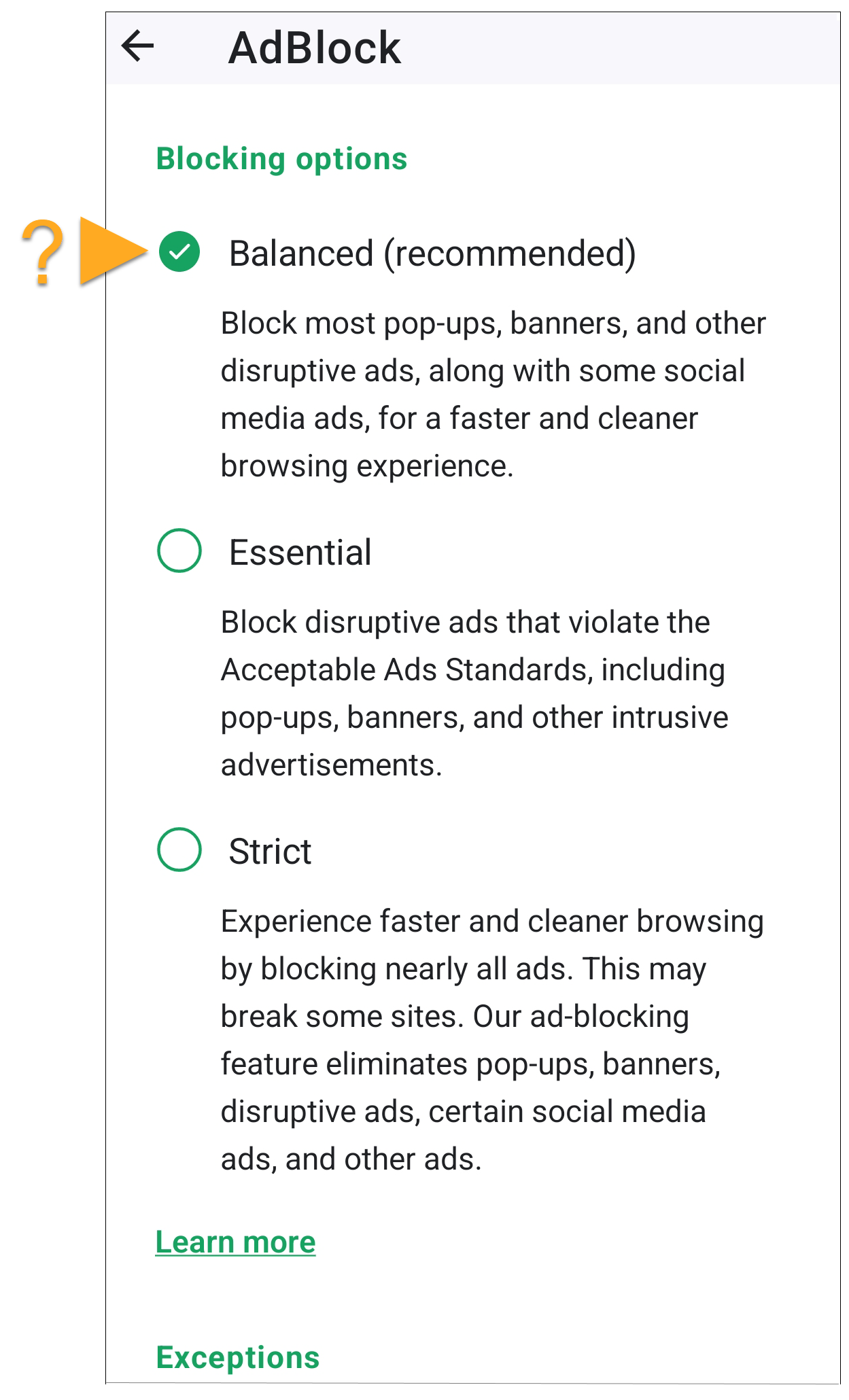Viewport: 849px width, 1400px height.
Task: Select the Essential radio button
Action: pos(179,550)
